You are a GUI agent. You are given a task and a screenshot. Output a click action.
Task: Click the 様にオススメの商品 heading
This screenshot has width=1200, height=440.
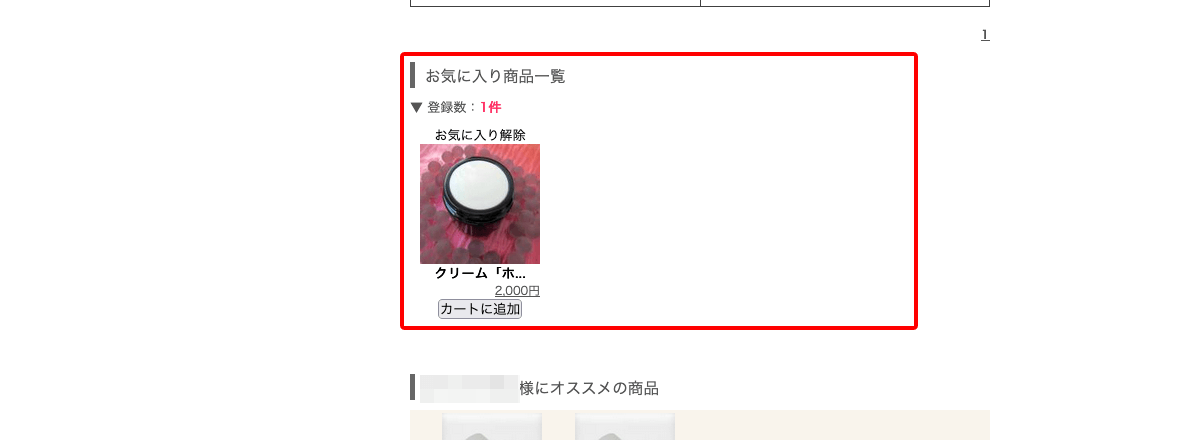(589, 388)
